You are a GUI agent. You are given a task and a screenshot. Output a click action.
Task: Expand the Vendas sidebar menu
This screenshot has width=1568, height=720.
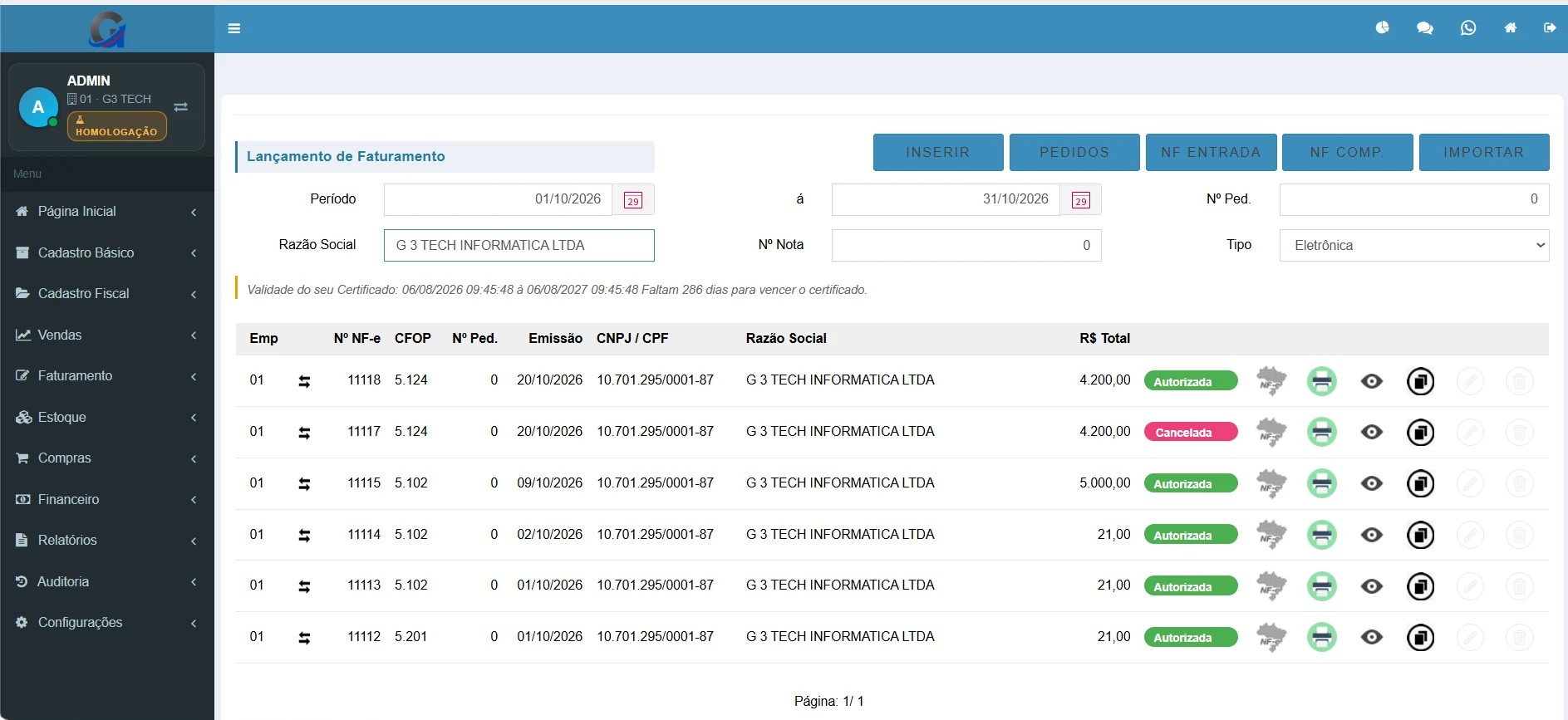[x=107, y=335]
